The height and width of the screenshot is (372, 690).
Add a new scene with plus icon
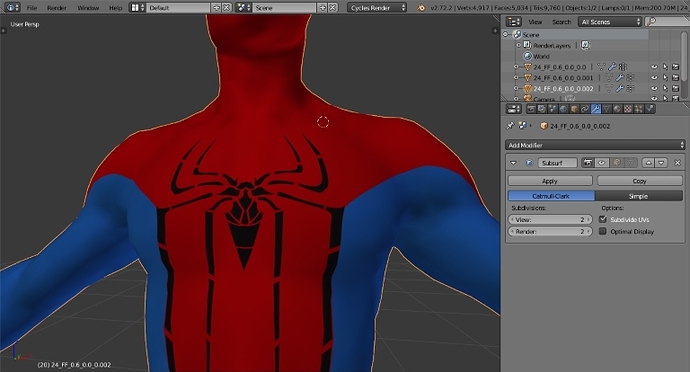pos(323,7)
